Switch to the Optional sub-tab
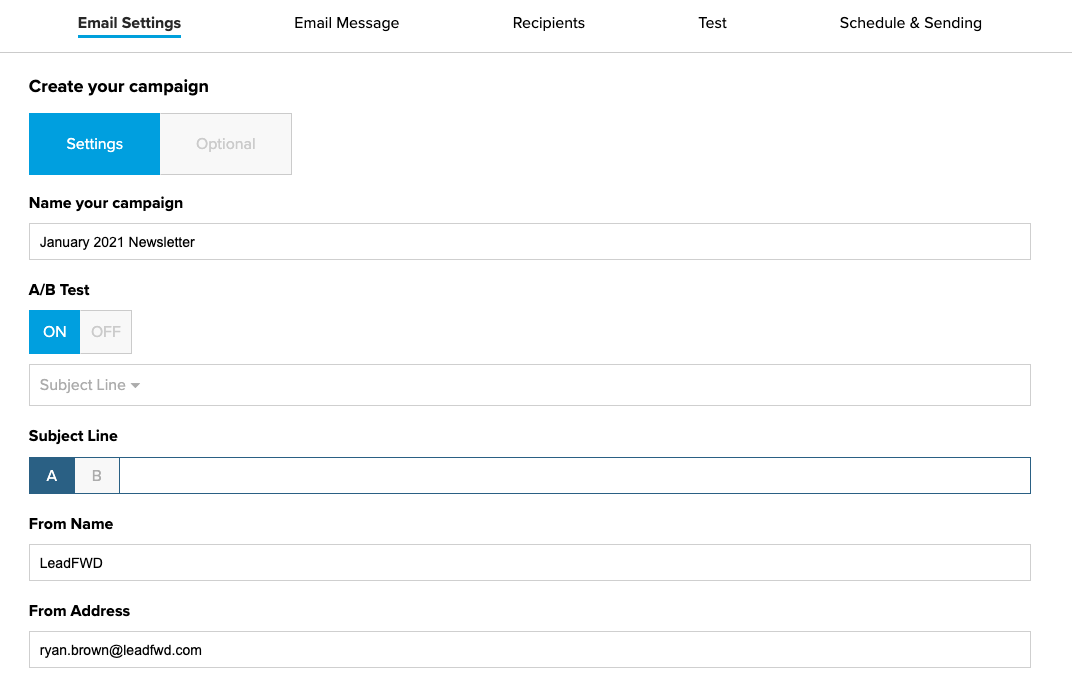The height and width of the screenshot is (680, 1072). coord(226,144)
